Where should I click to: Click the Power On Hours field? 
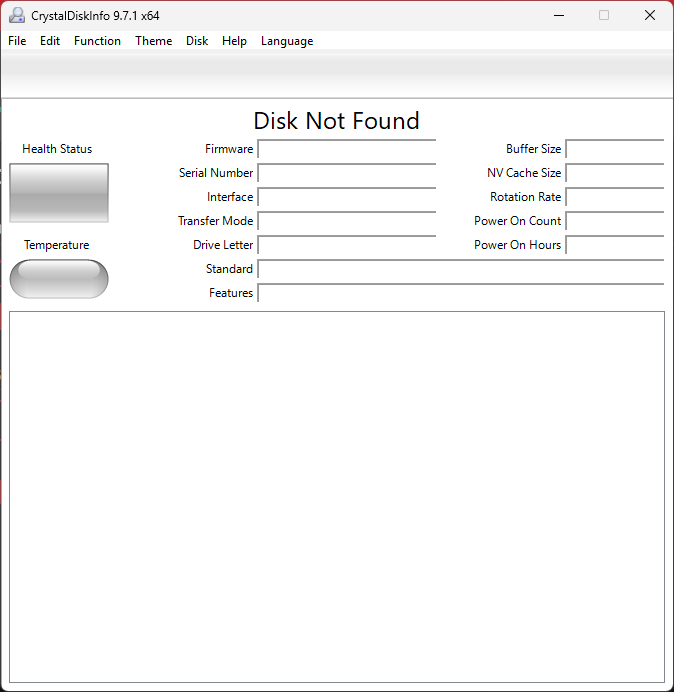[614, 245]
